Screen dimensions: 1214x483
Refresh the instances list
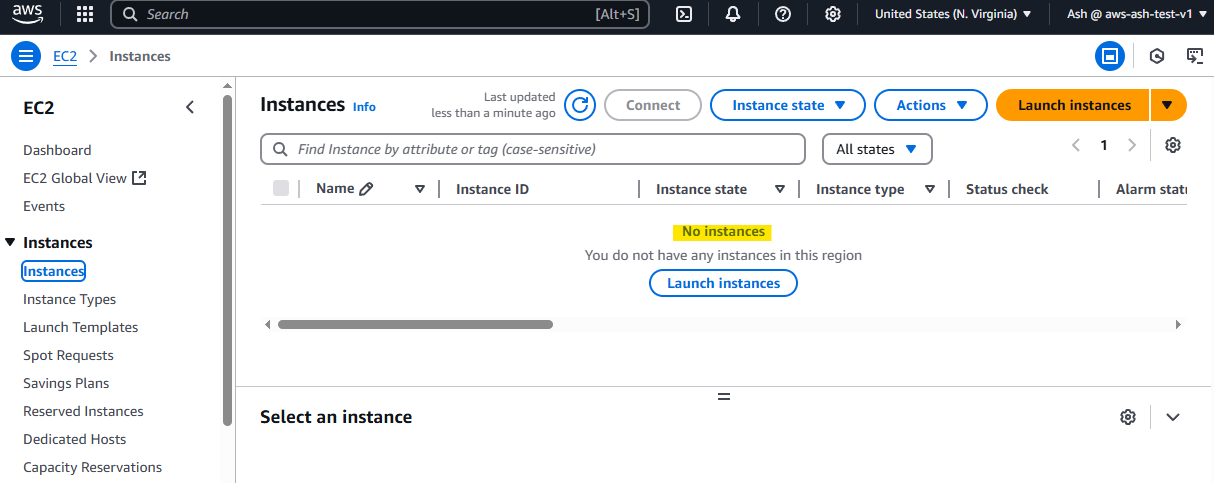pyautogui.click(x=580, y=105)
